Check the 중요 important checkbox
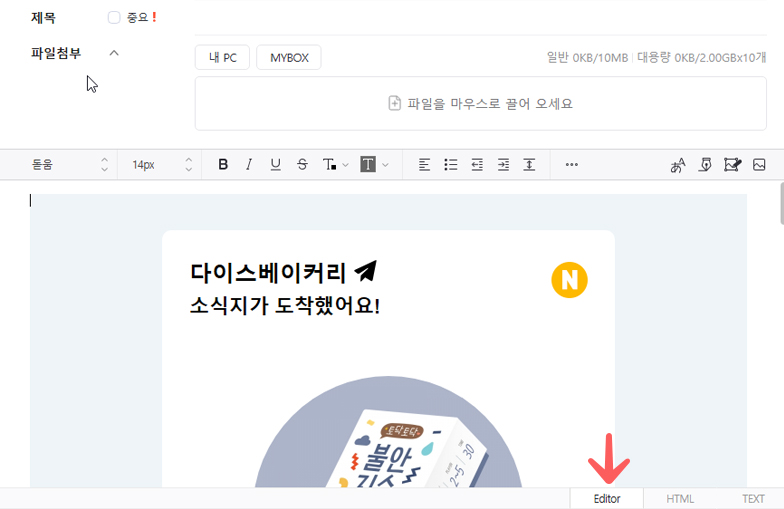The image size is (784, 509). 114,18
